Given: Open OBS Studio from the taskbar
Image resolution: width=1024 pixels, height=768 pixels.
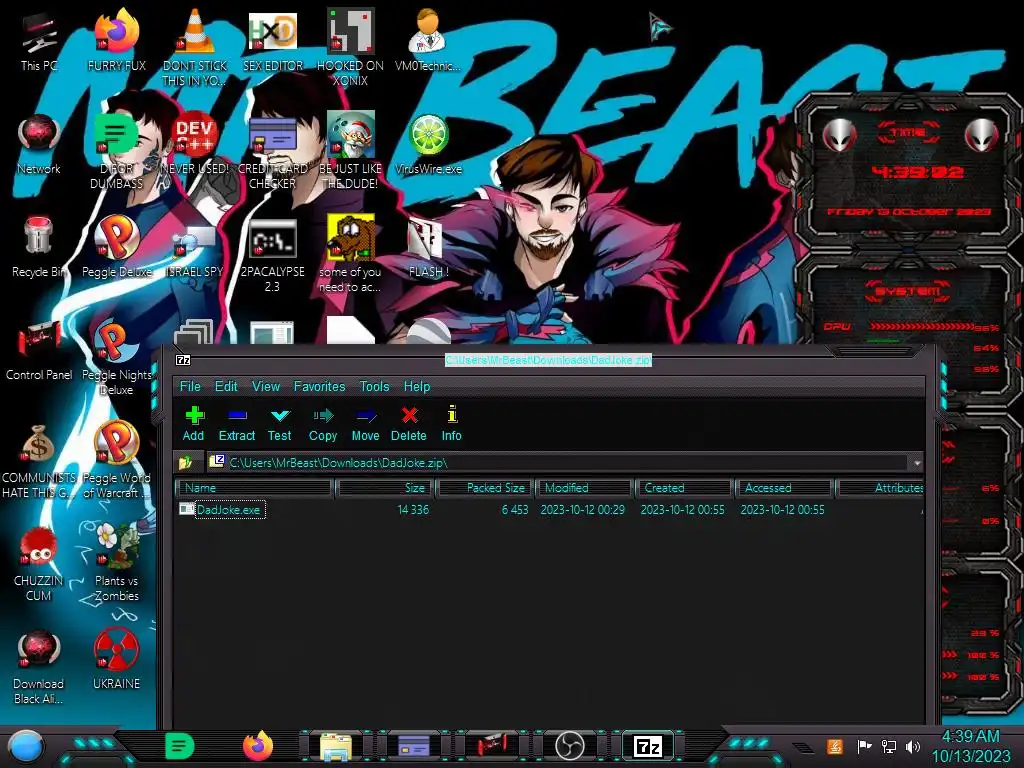Looking at the screenshot, I should click(569, 746).
